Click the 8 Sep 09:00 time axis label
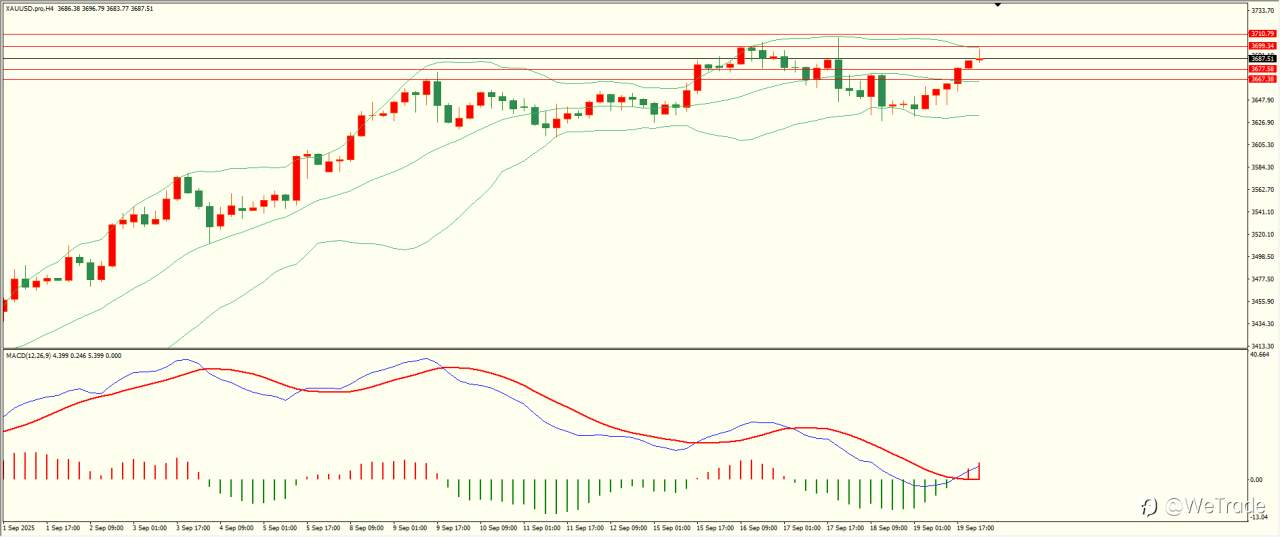This screenshot has height=537, width=1280. tap(367, 526)
